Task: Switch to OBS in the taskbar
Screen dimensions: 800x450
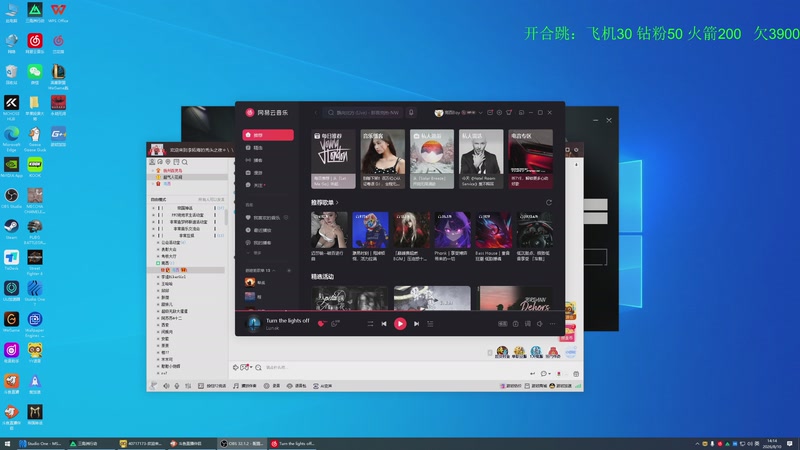Action: (241, 443)
